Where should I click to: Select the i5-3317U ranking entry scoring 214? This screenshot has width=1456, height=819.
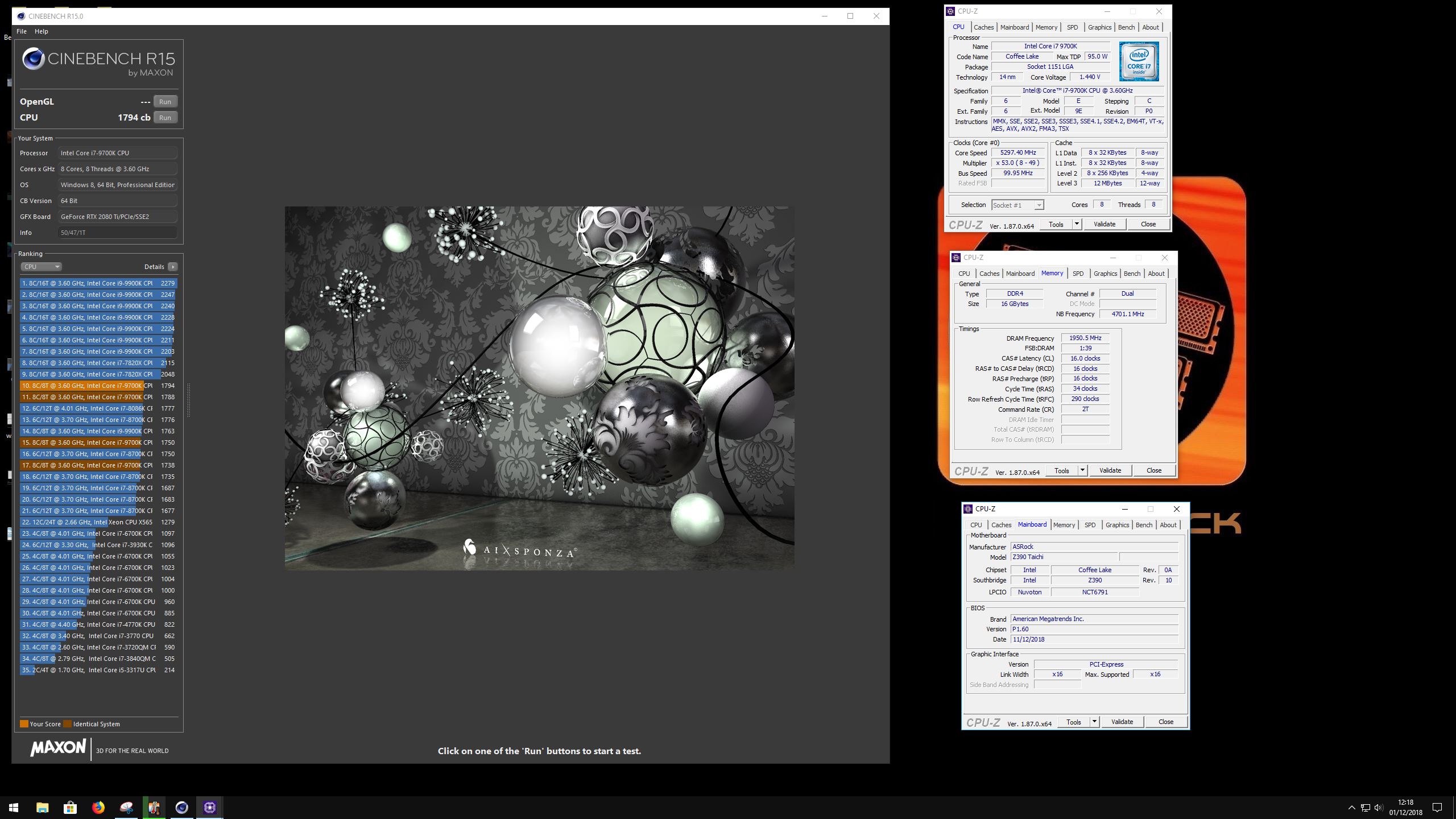click(98, 670)
